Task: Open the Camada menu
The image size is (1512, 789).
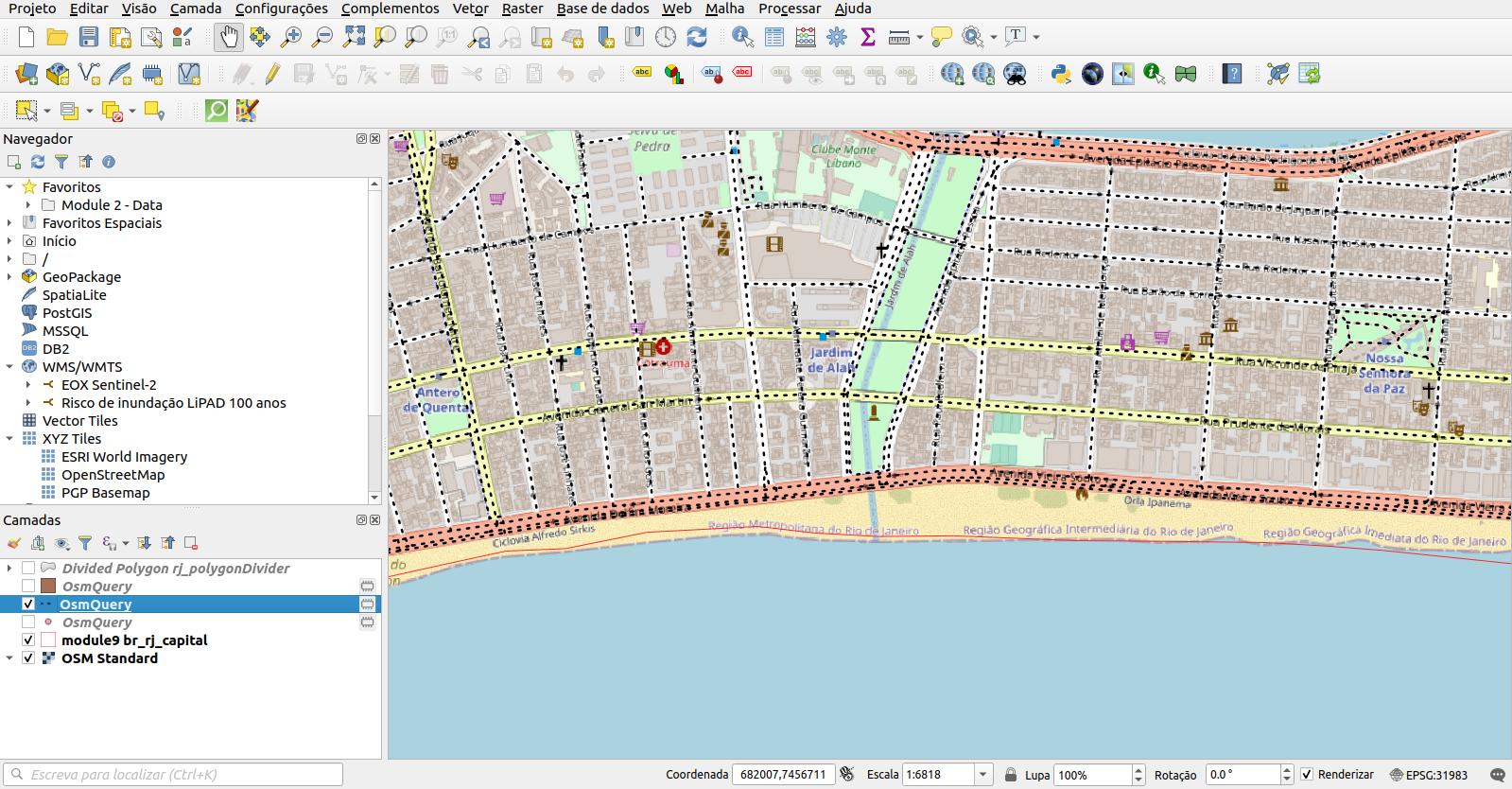Action: (196, 9)
